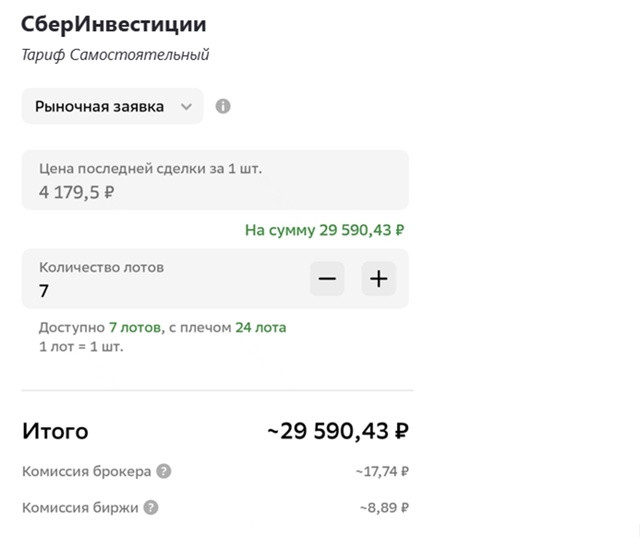This screenshot has width=640, height=537.
Task: Click the exchange commission value ~8,89 ₽
Action: pyautogui.click(x=384, y=508)
